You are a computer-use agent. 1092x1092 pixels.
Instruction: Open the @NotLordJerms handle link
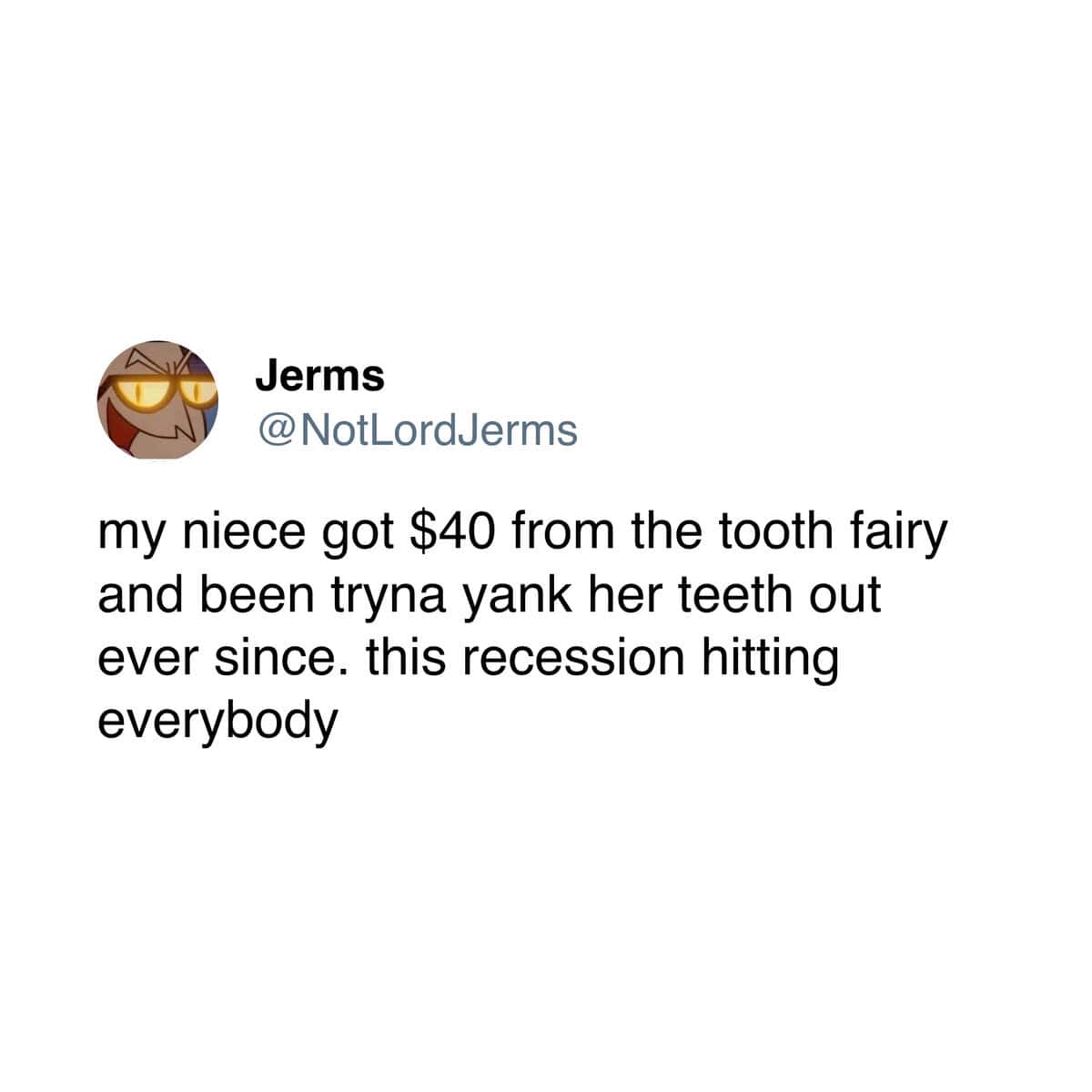click(x=417, y=430)
